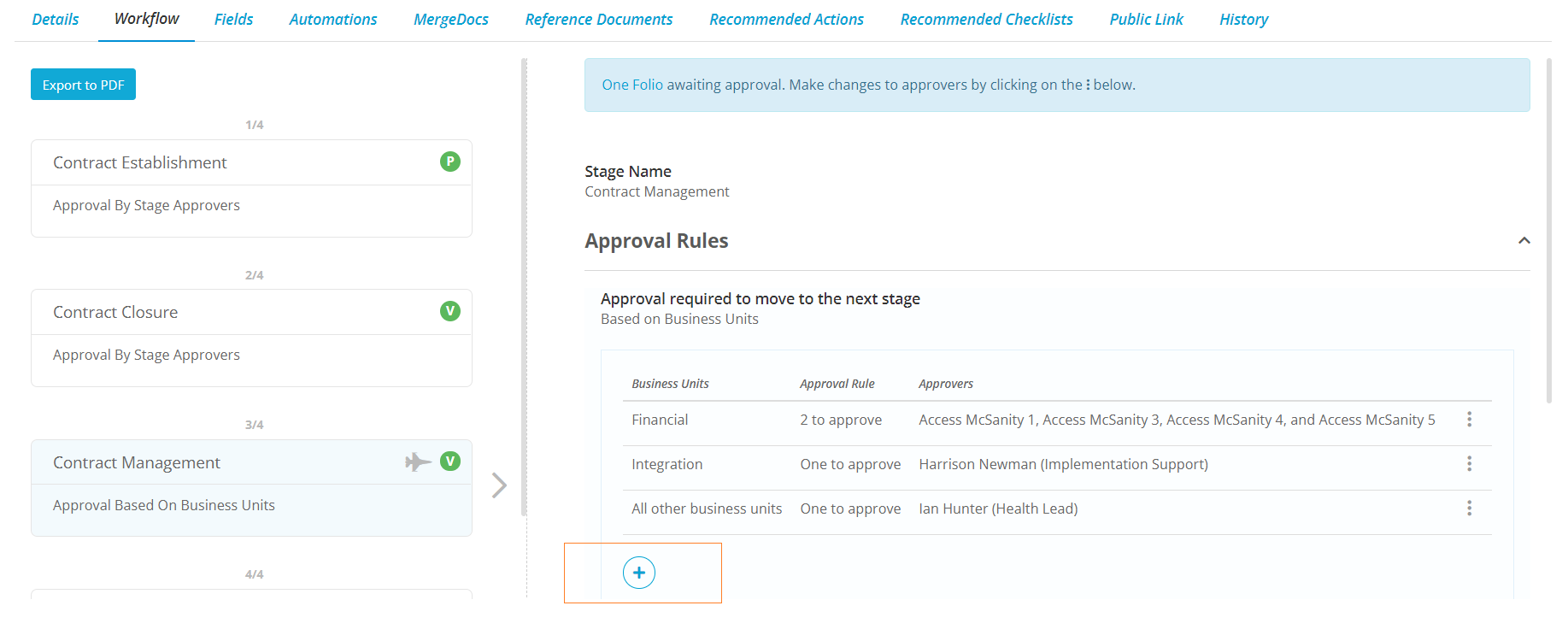1568x635 pixels.
Task: Click the stage list vertical scrollbar
Action: tap(524, 287)
